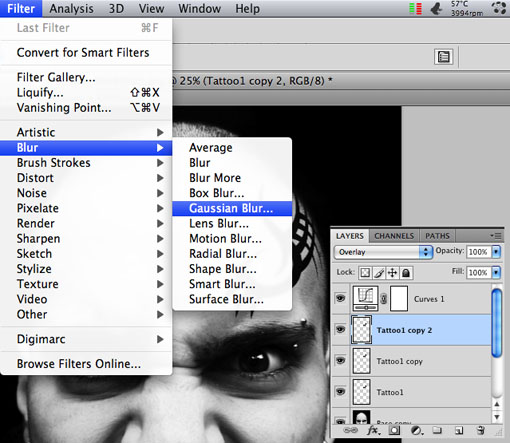The image size is (510, 443).
Task: Switch to the Paths tab
Action: tap(437, 236)
